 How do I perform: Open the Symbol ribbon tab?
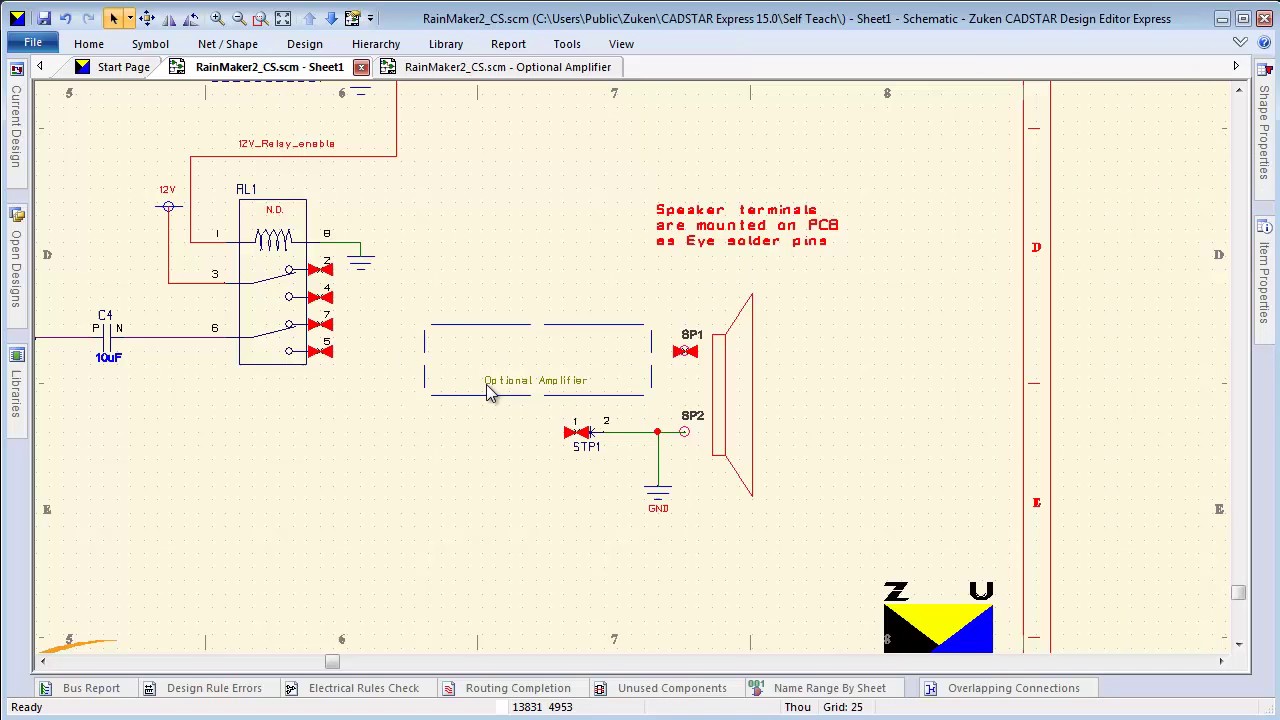(150, 44)
